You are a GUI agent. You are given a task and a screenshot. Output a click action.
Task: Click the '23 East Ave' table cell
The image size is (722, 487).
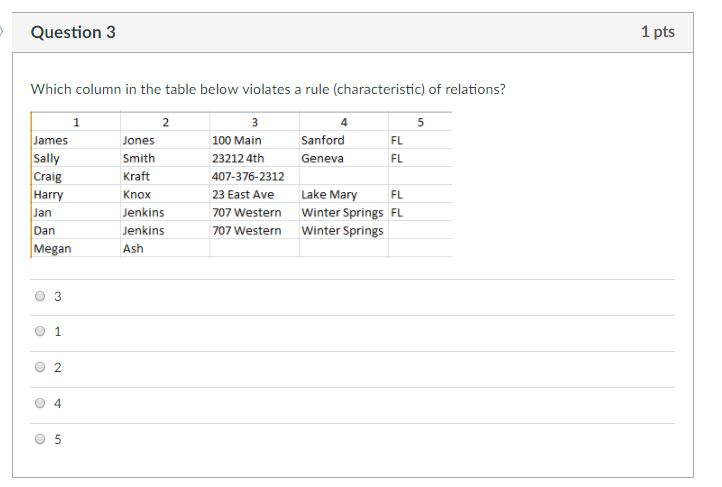[255, 194]
